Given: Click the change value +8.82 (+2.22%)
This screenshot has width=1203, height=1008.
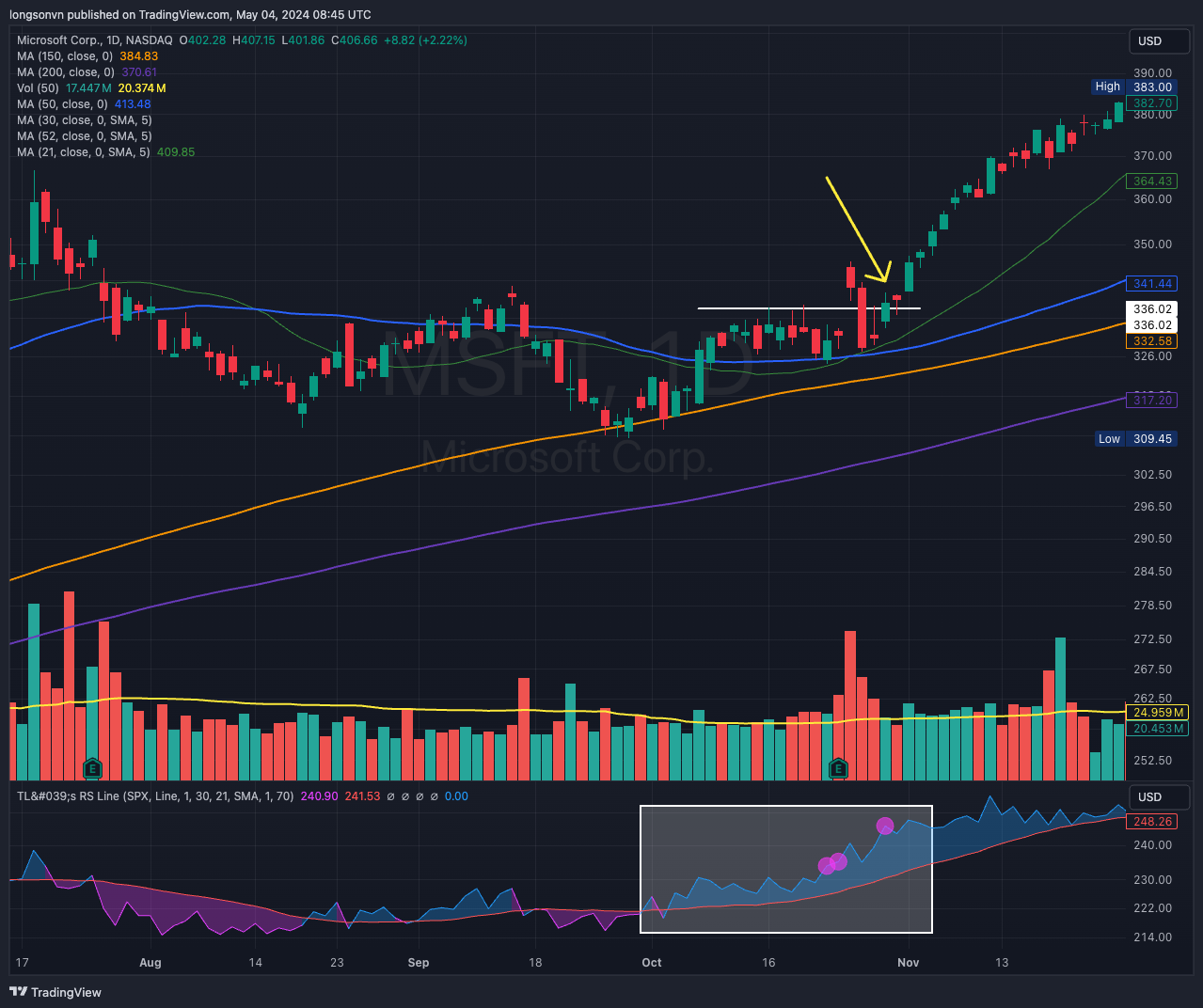Looking at the screenshot, I should pos(426,40).
